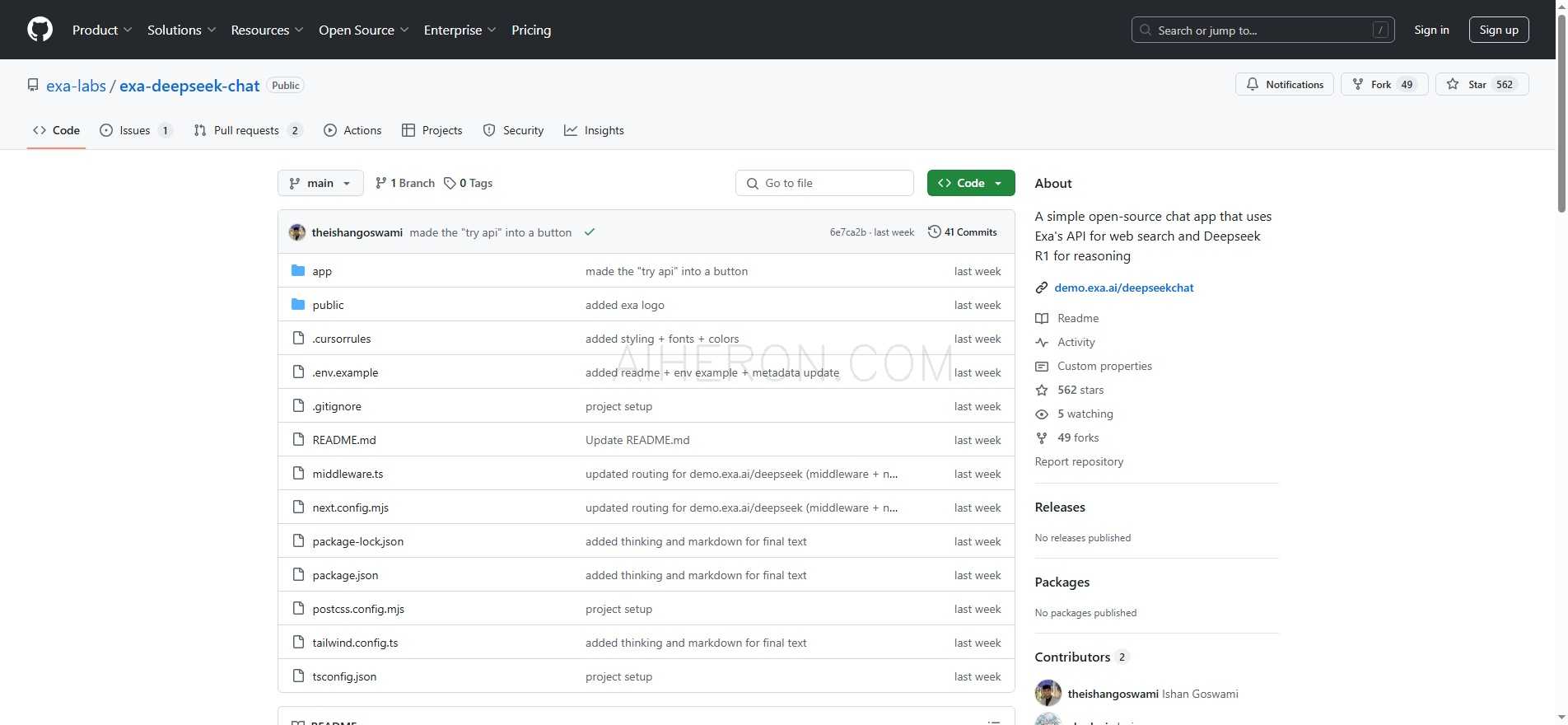Click the Sign up button
Image resolution: width=1568 pixels, height=725 pixels.
tap(1499, 30)
